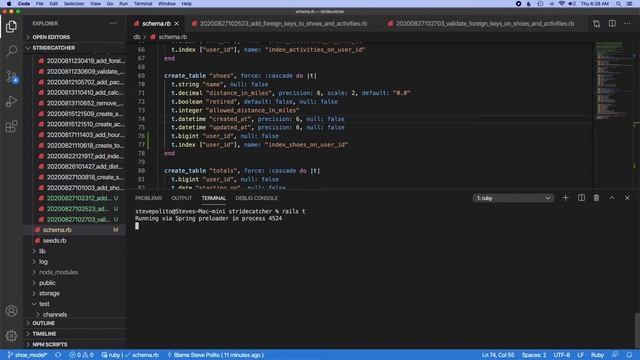Open the Search view in activity bar
Viewport: 640px width, 360px height.
[x=11, y=51]
